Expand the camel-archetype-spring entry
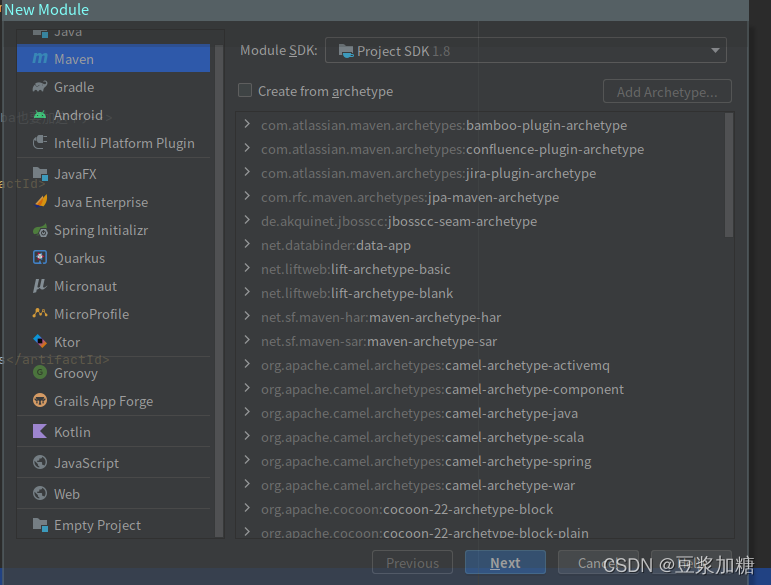This screenshot has height=585, width=771. pos(247,461)
